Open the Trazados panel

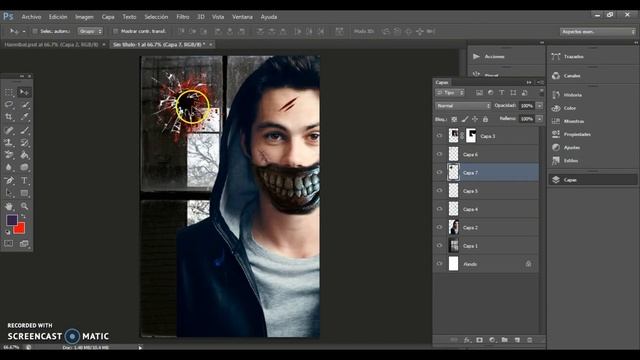coord(574,57)
